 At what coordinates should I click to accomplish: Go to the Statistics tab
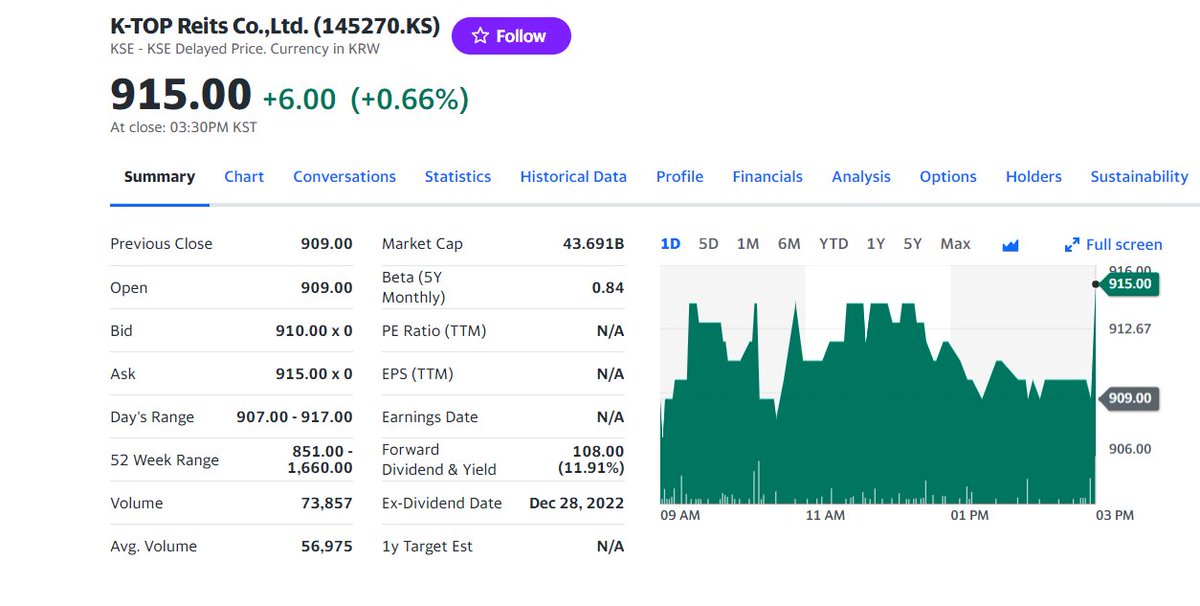[458, 177]
